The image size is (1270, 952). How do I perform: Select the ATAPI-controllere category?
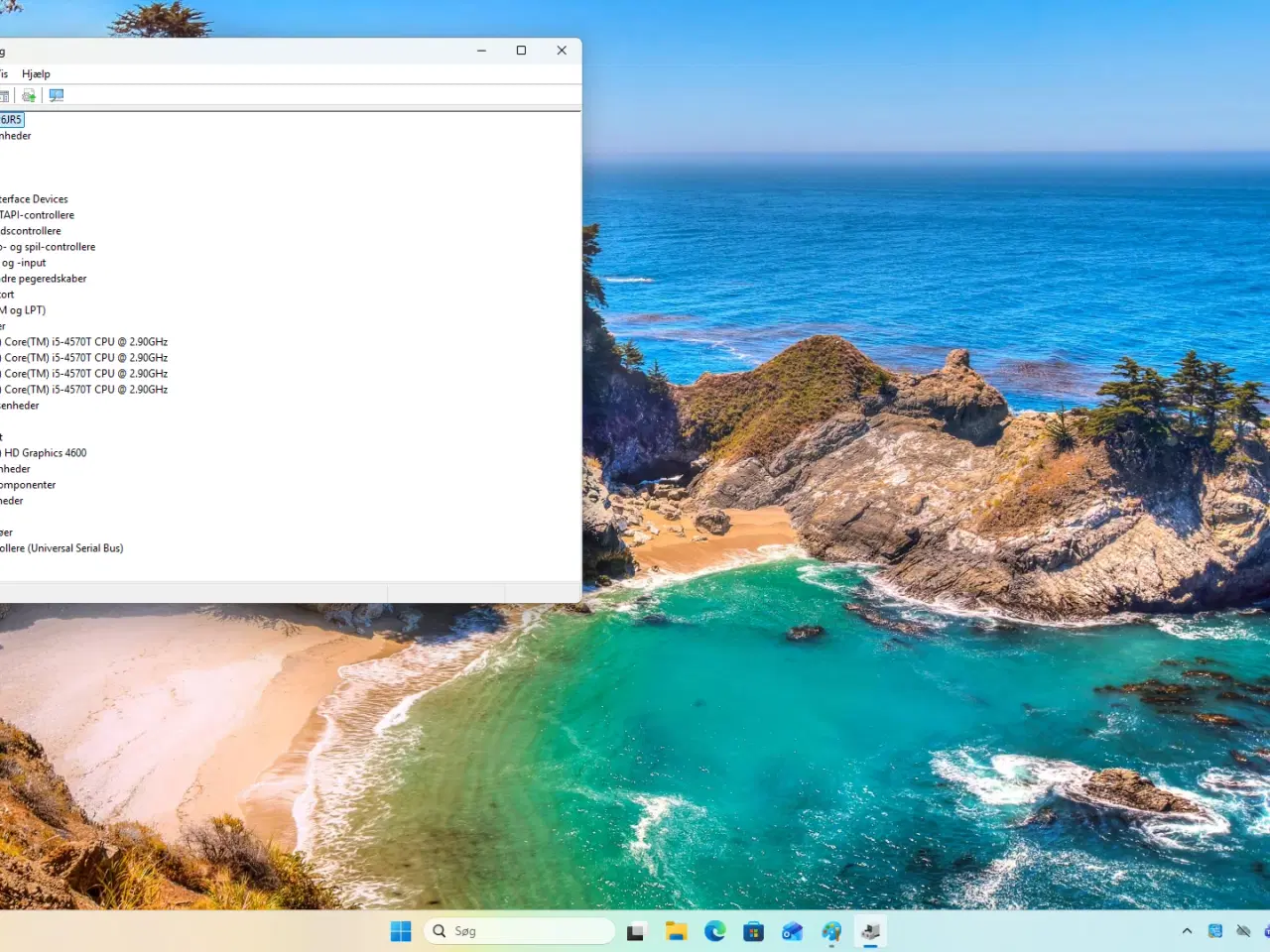[38, 214]
